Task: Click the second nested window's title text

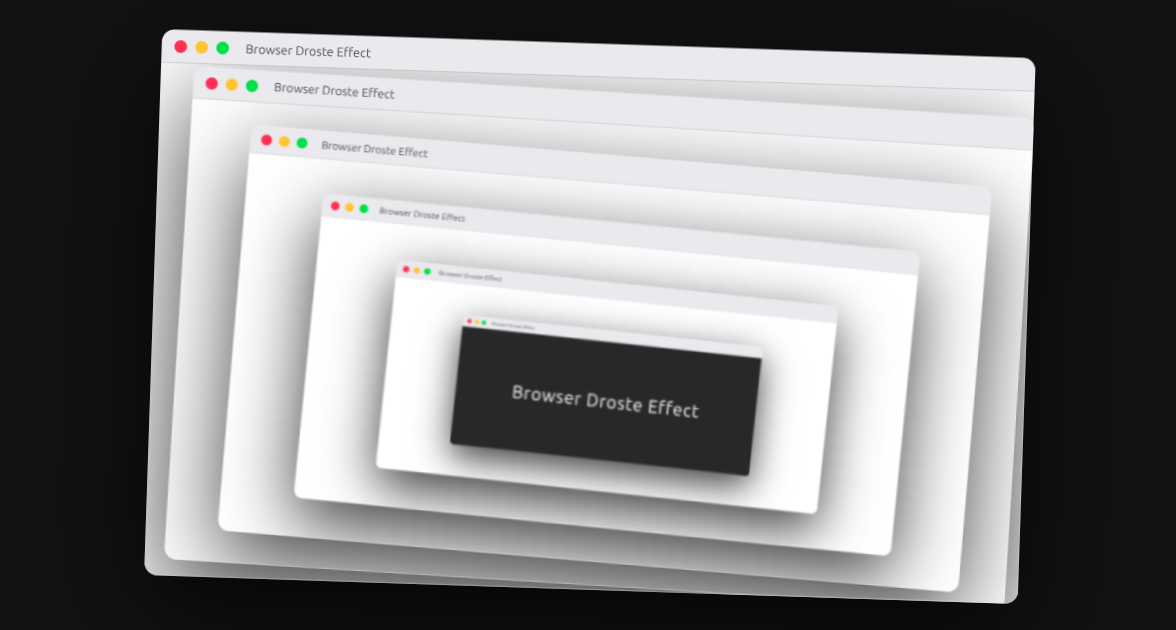Action: pos(334,91)
